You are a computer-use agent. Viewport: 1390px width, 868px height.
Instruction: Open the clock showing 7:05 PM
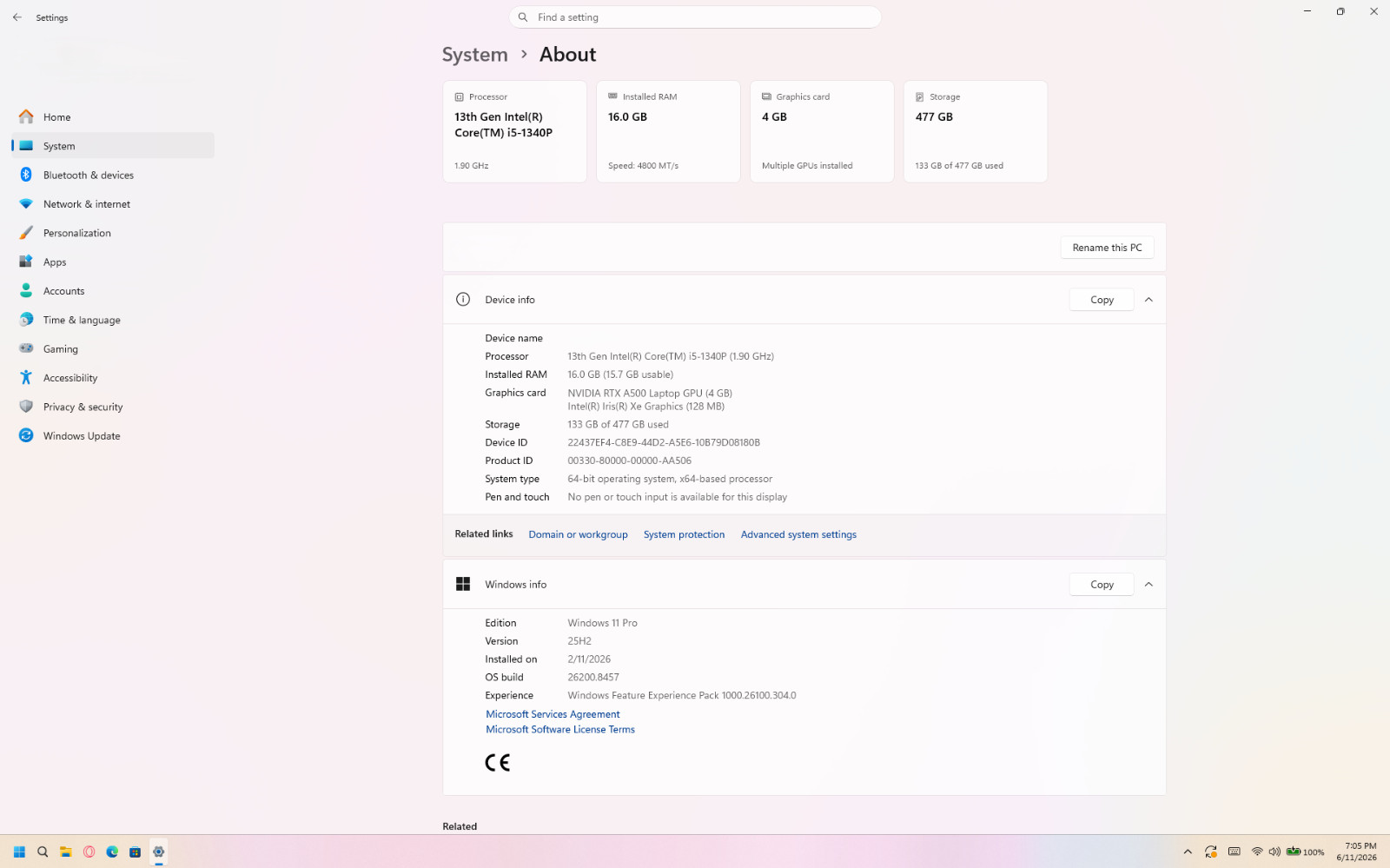coord(1357,851)
